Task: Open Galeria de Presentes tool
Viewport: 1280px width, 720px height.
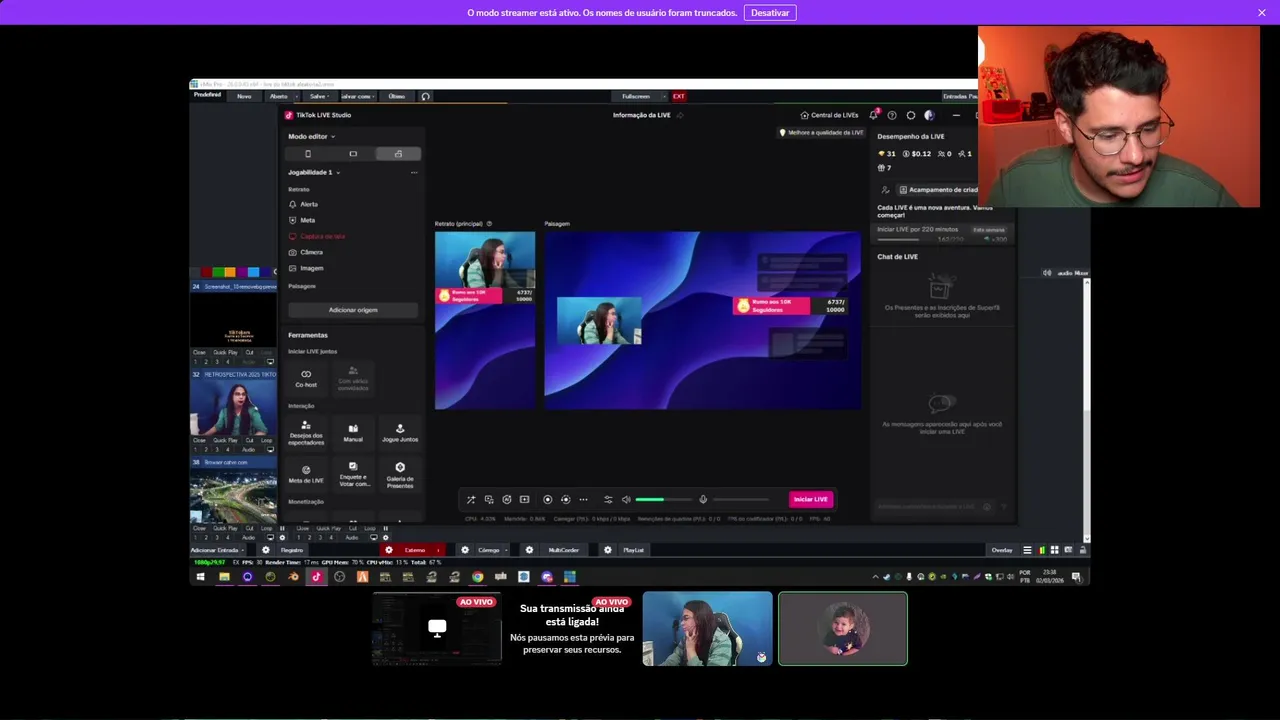Action: pyautogui.click(x=400, y=473)
